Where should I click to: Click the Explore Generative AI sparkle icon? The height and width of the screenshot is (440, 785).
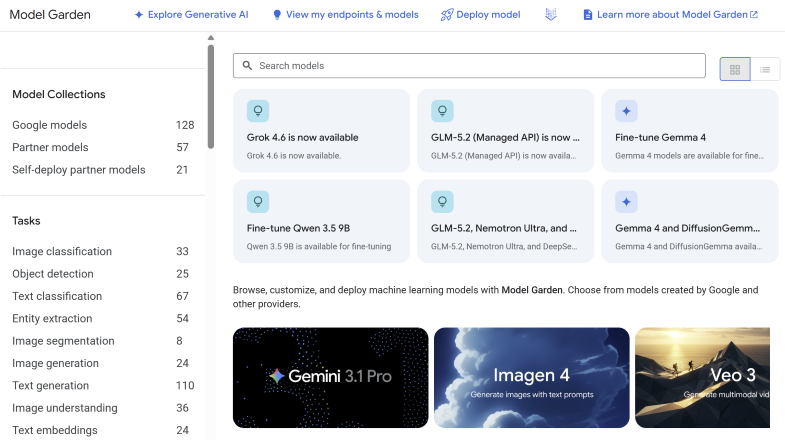[x=139, y=15]
